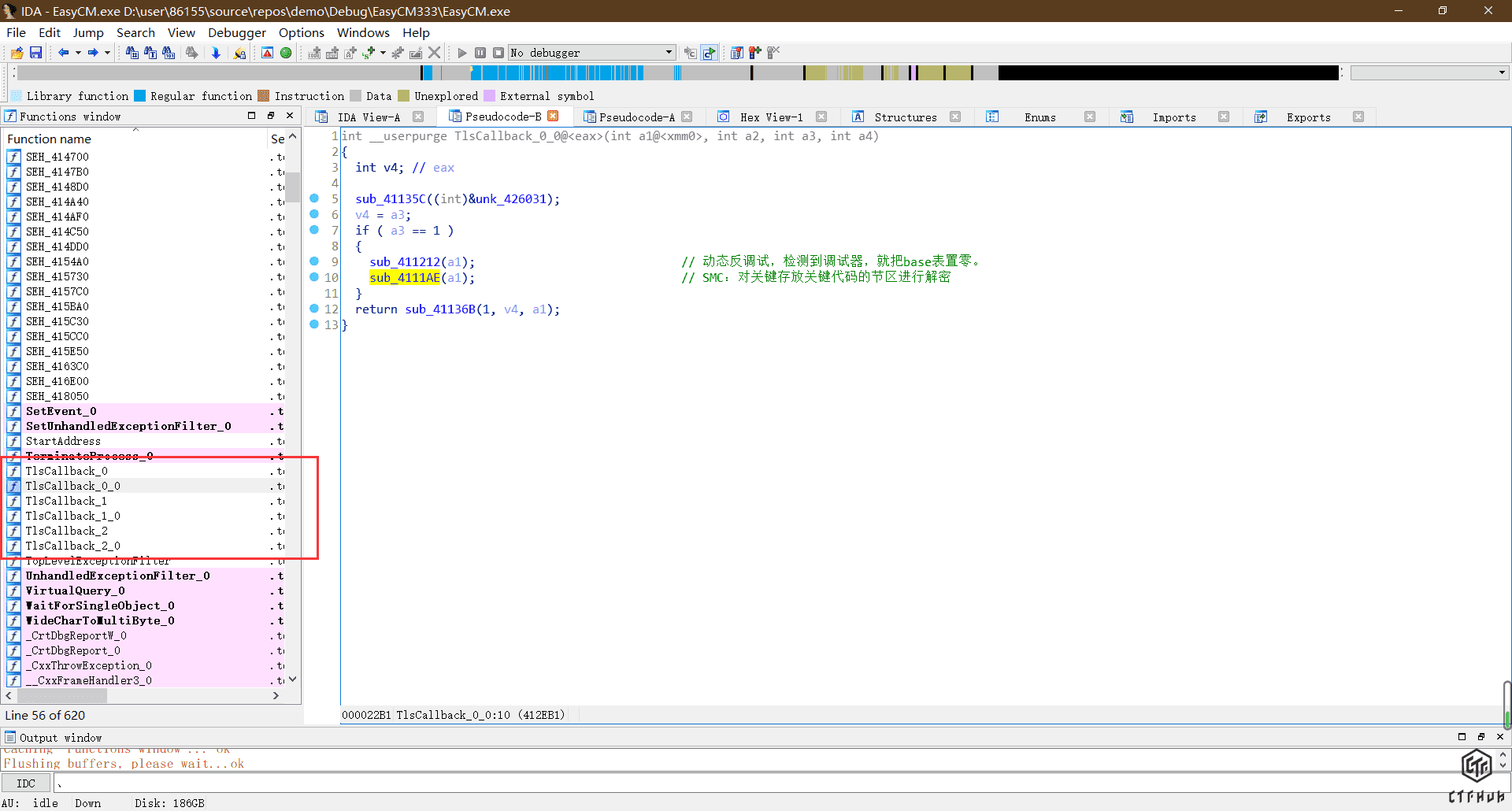Screen dimensions: 1512x811
Task: Expand the jump back history dropdown arrow
Action: pos(78,53)
